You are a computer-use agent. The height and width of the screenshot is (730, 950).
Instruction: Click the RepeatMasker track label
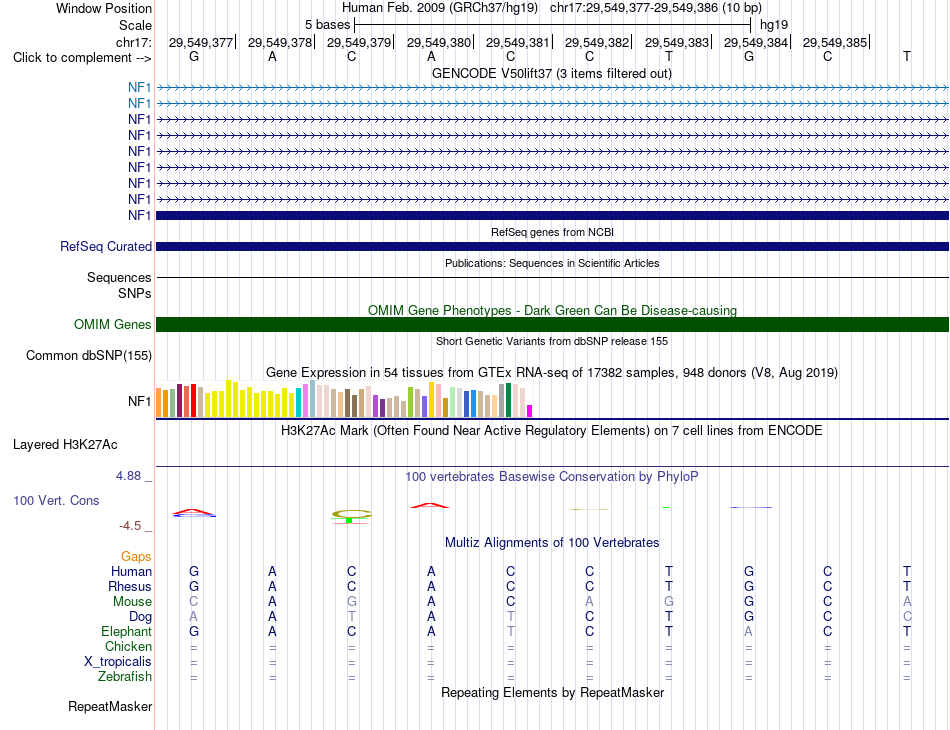[x=110, y=706]
